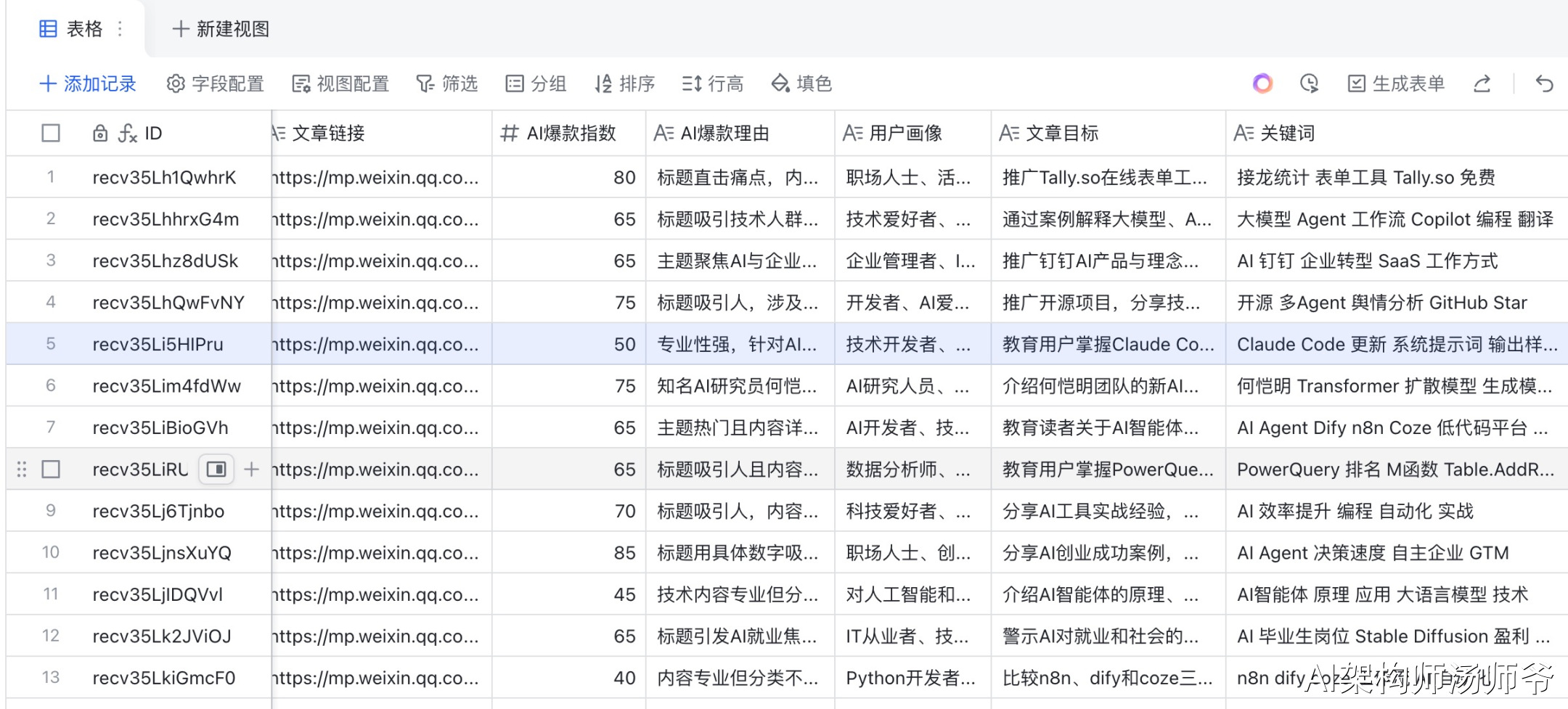Click the 生成表单 button

[x=1396, y=83]
